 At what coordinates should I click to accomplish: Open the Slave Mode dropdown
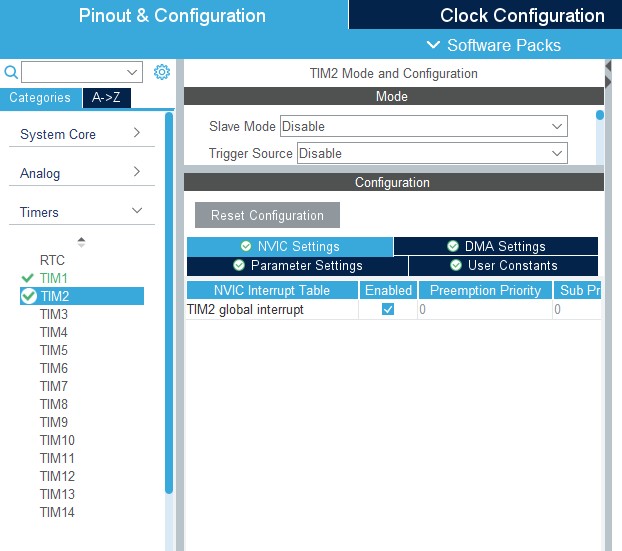click(x=424, y=126)
